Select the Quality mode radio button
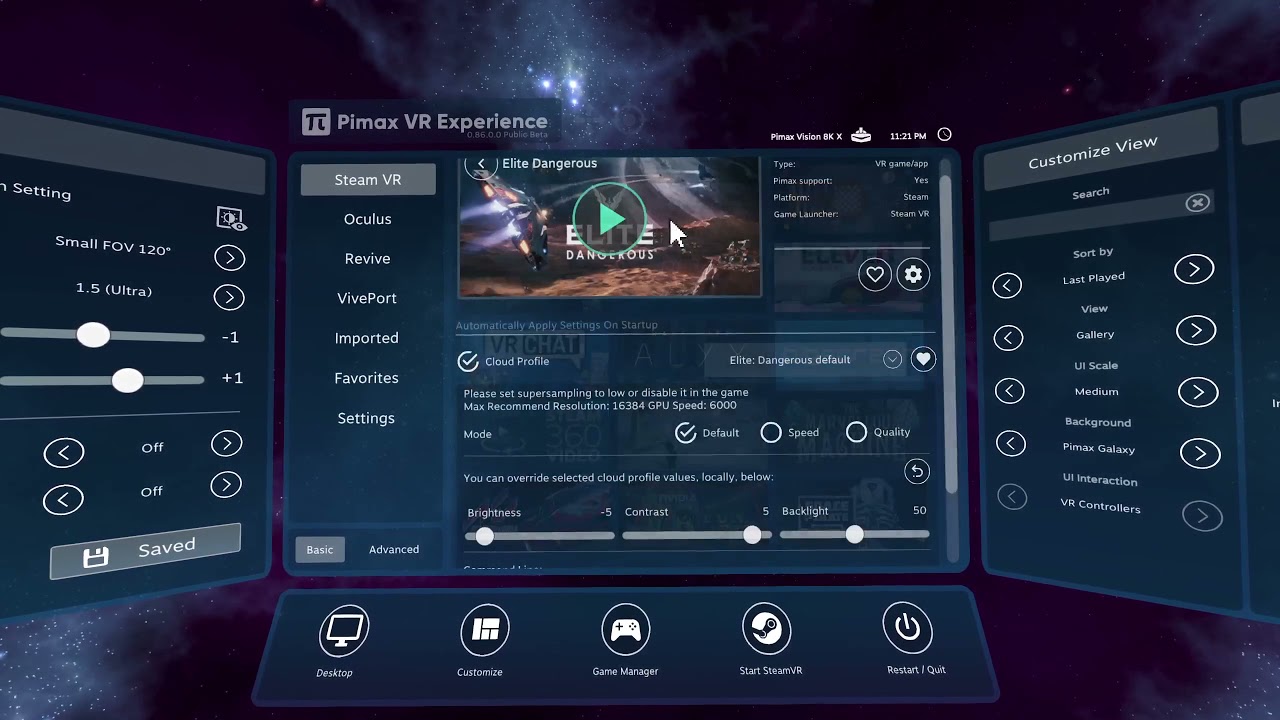The width and height of the screenshot is (1280, 720). click(856, 432)
